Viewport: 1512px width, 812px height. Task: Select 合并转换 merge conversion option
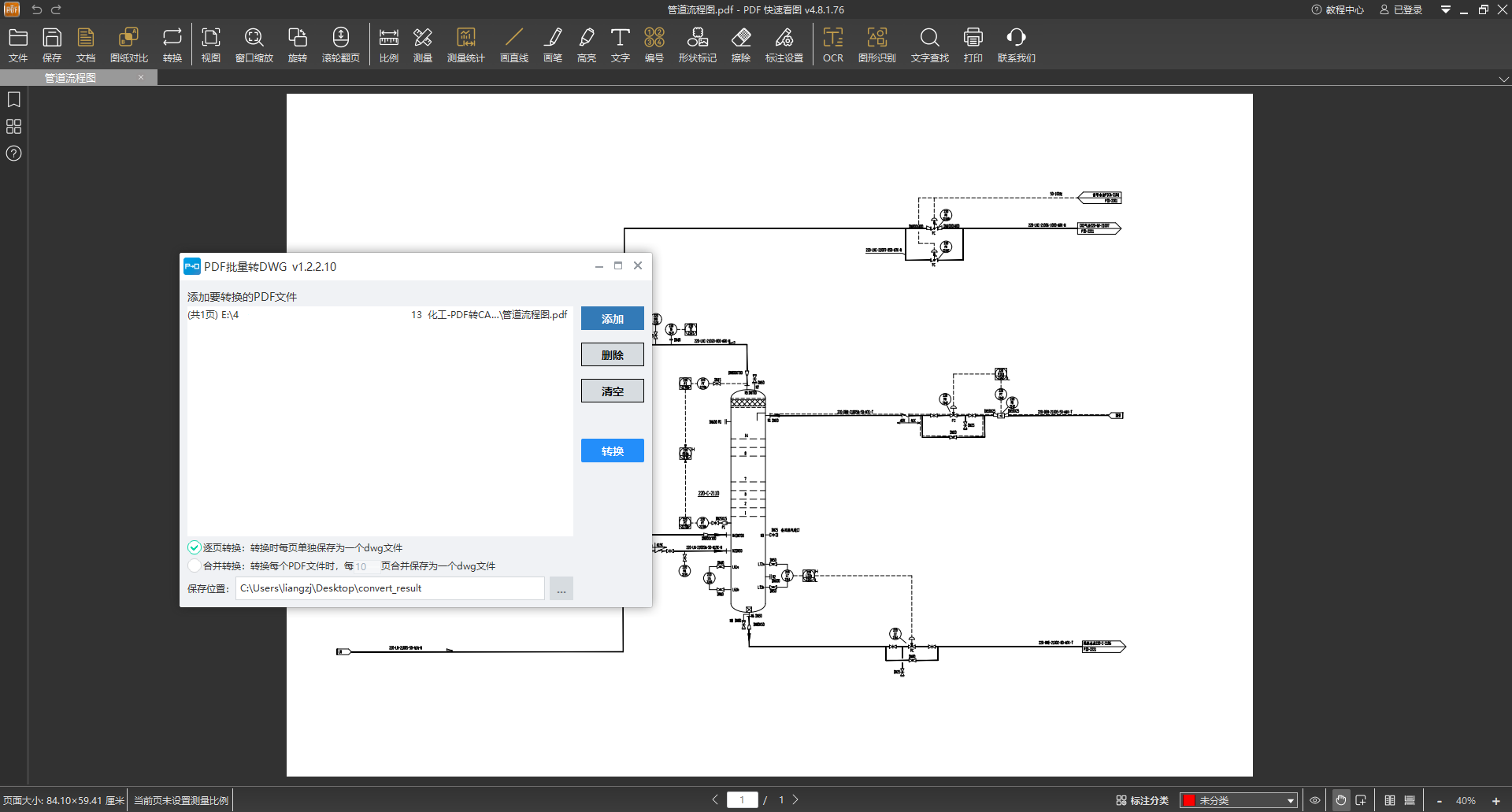pos(195,565)
